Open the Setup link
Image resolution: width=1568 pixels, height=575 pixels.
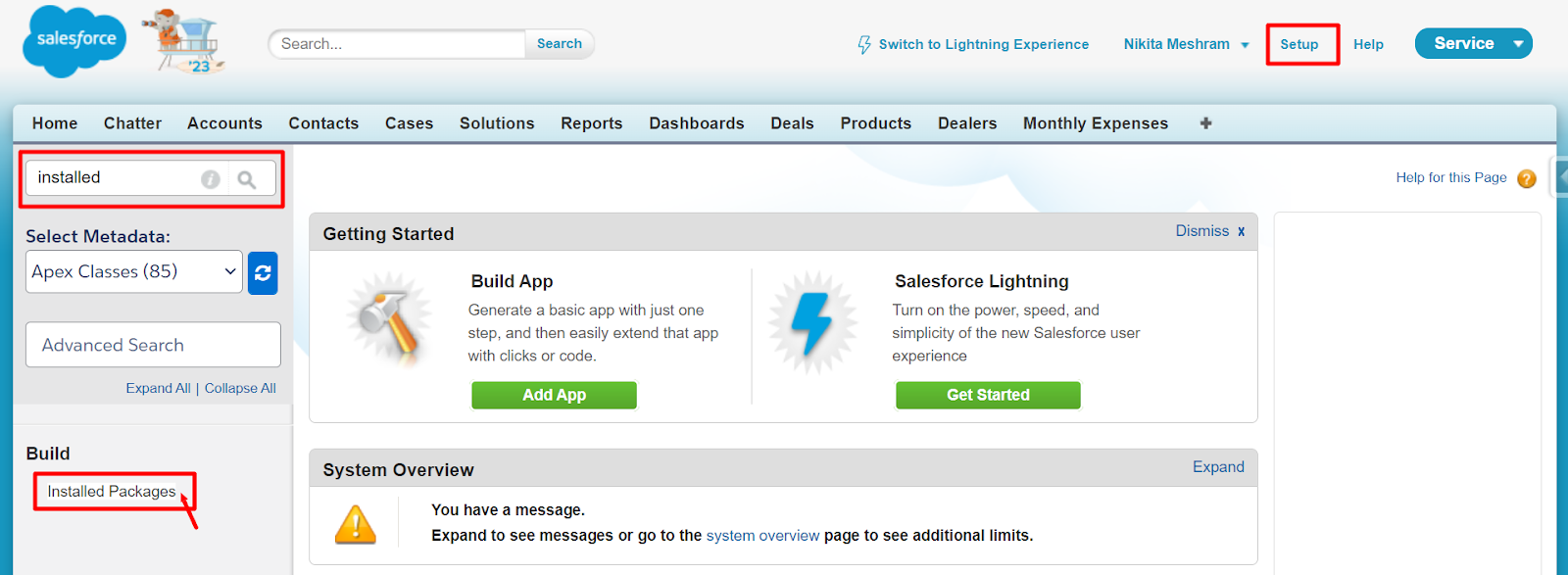pyautogui.click(x=1299, y=45)
